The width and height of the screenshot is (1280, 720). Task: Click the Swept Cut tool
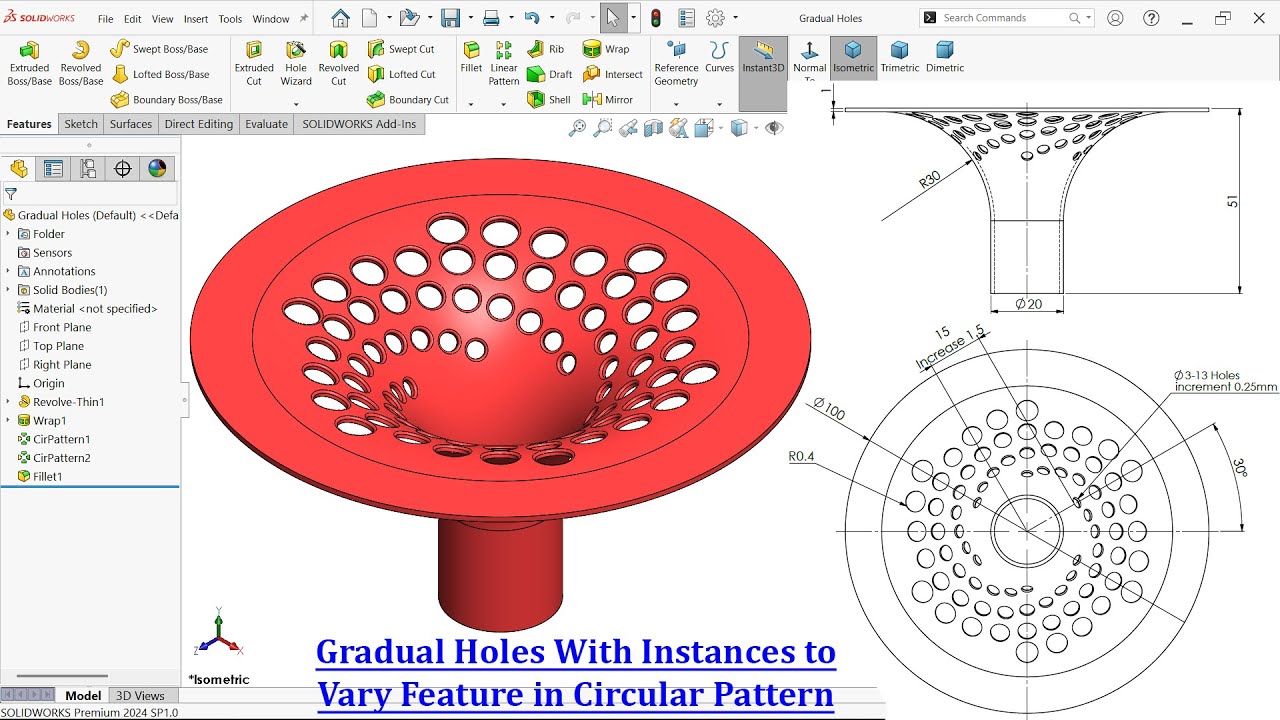coord(401,49)
